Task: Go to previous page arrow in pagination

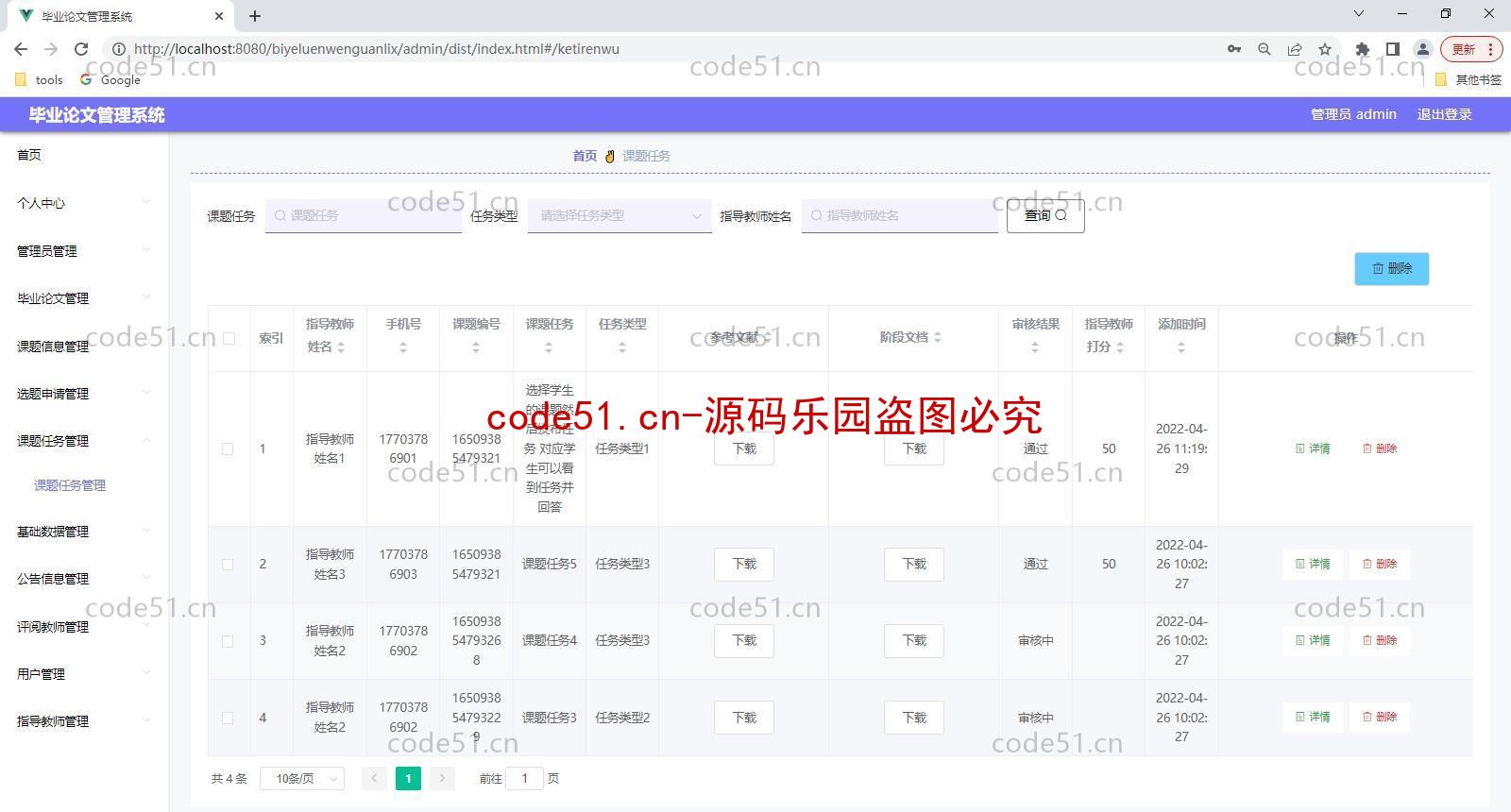Action: coord(374,778)
